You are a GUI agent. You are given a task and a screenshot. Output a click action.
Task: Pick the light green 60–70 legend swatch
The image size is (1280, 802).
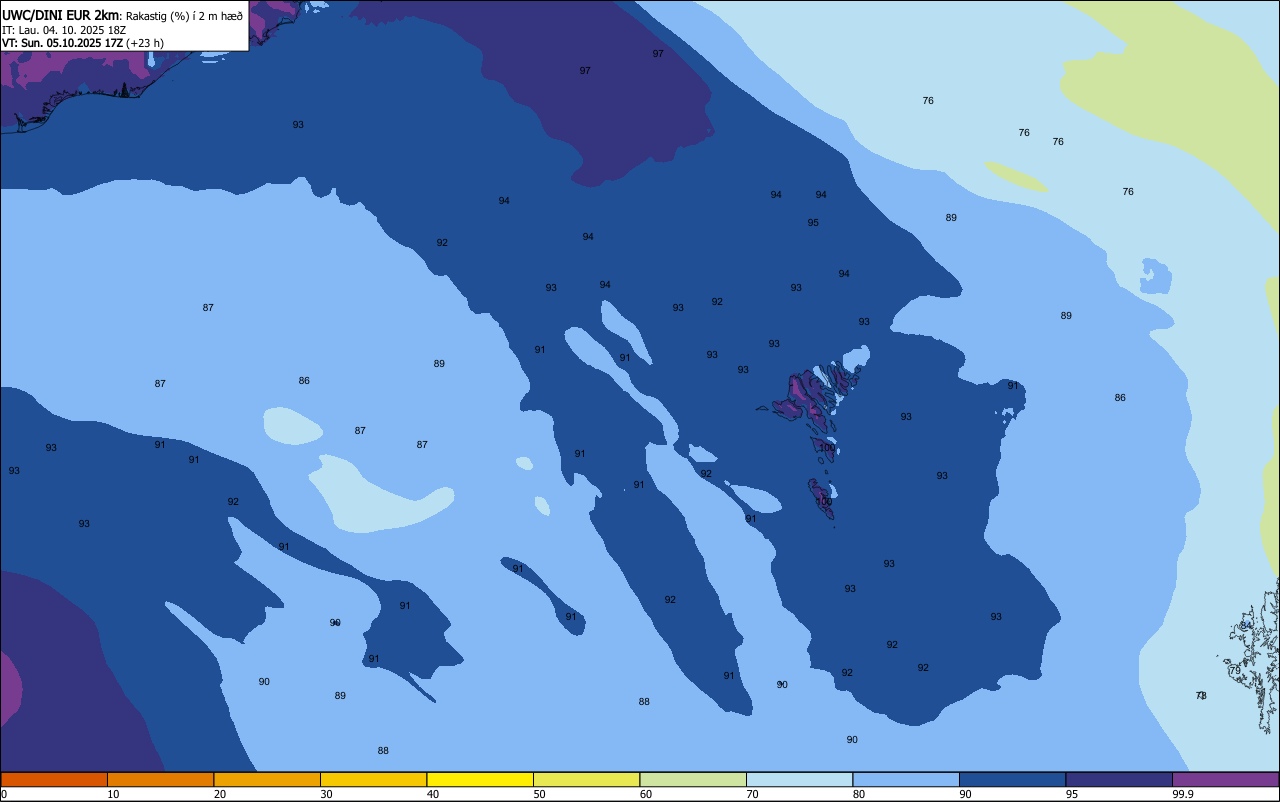point(693,779)
